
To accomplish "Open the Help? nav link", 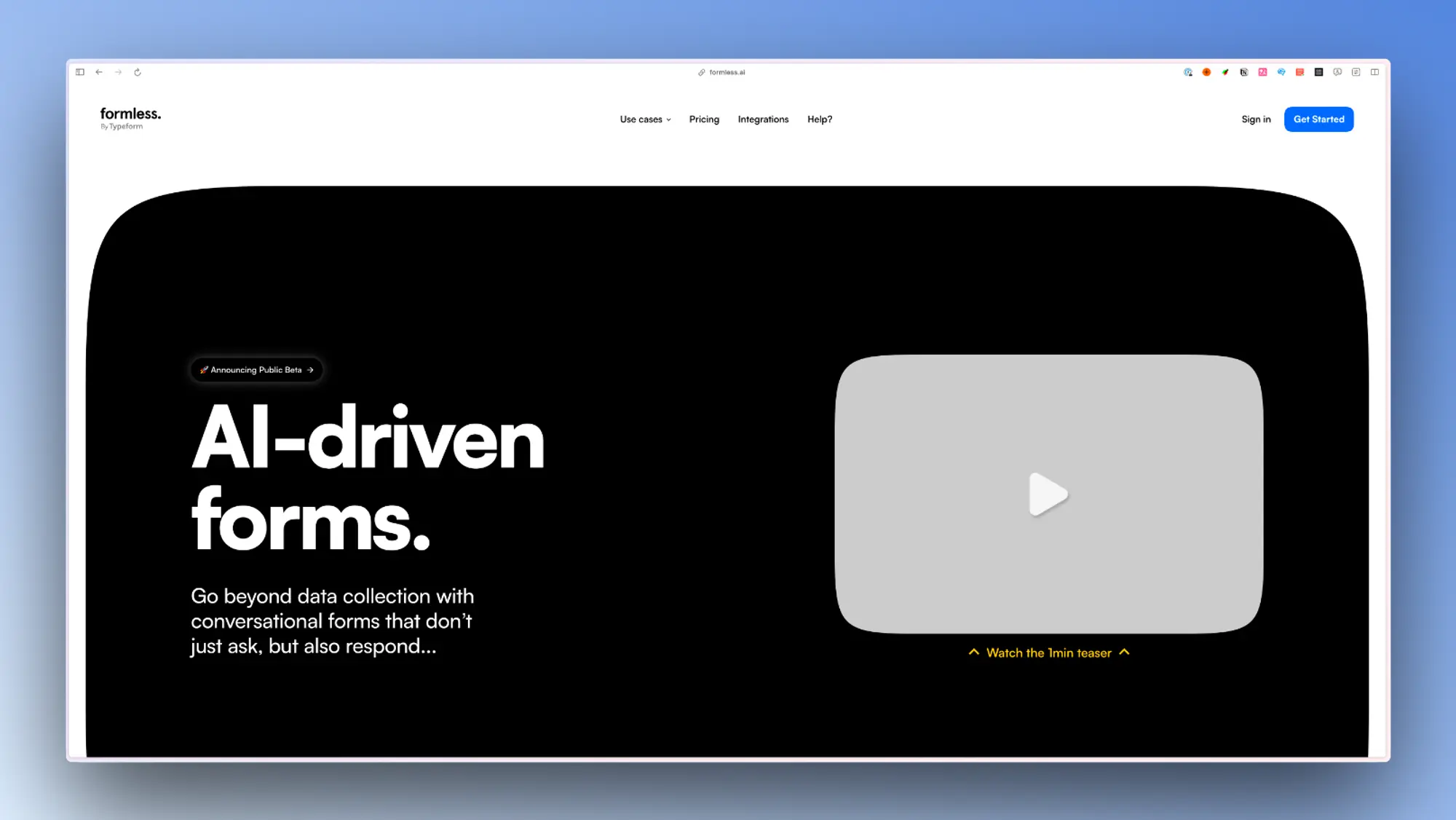I will pyautogui.click(x=820, y=119).
